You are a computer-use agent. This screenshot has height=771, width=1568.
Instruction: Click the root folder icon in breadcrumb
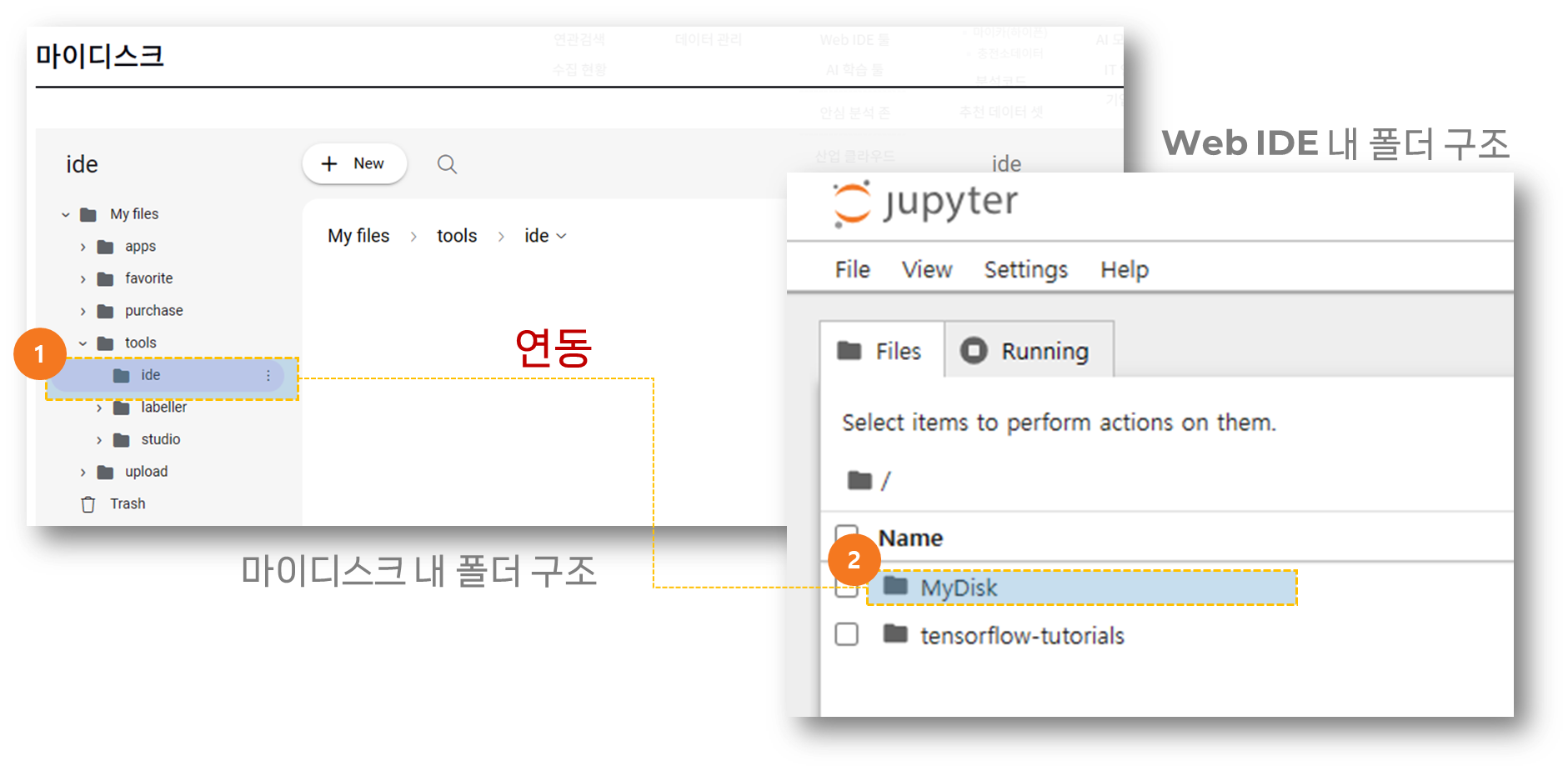[x=859, y=481]
